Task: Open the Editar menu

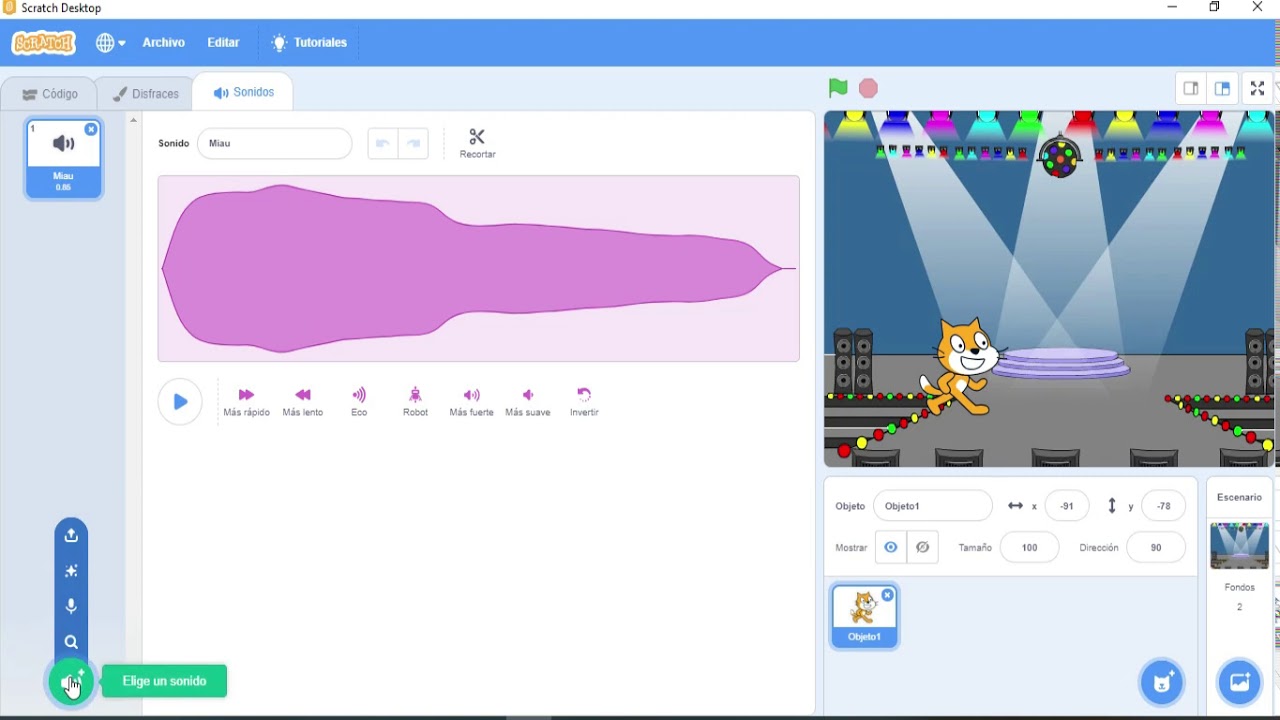Action: [x=223, y=43]
